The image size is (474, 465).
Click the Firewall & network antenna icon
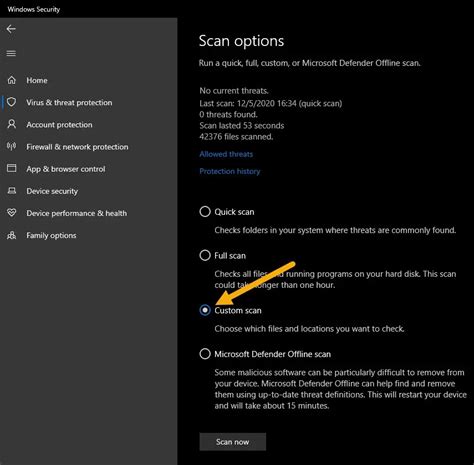click(x=12, y=146)
